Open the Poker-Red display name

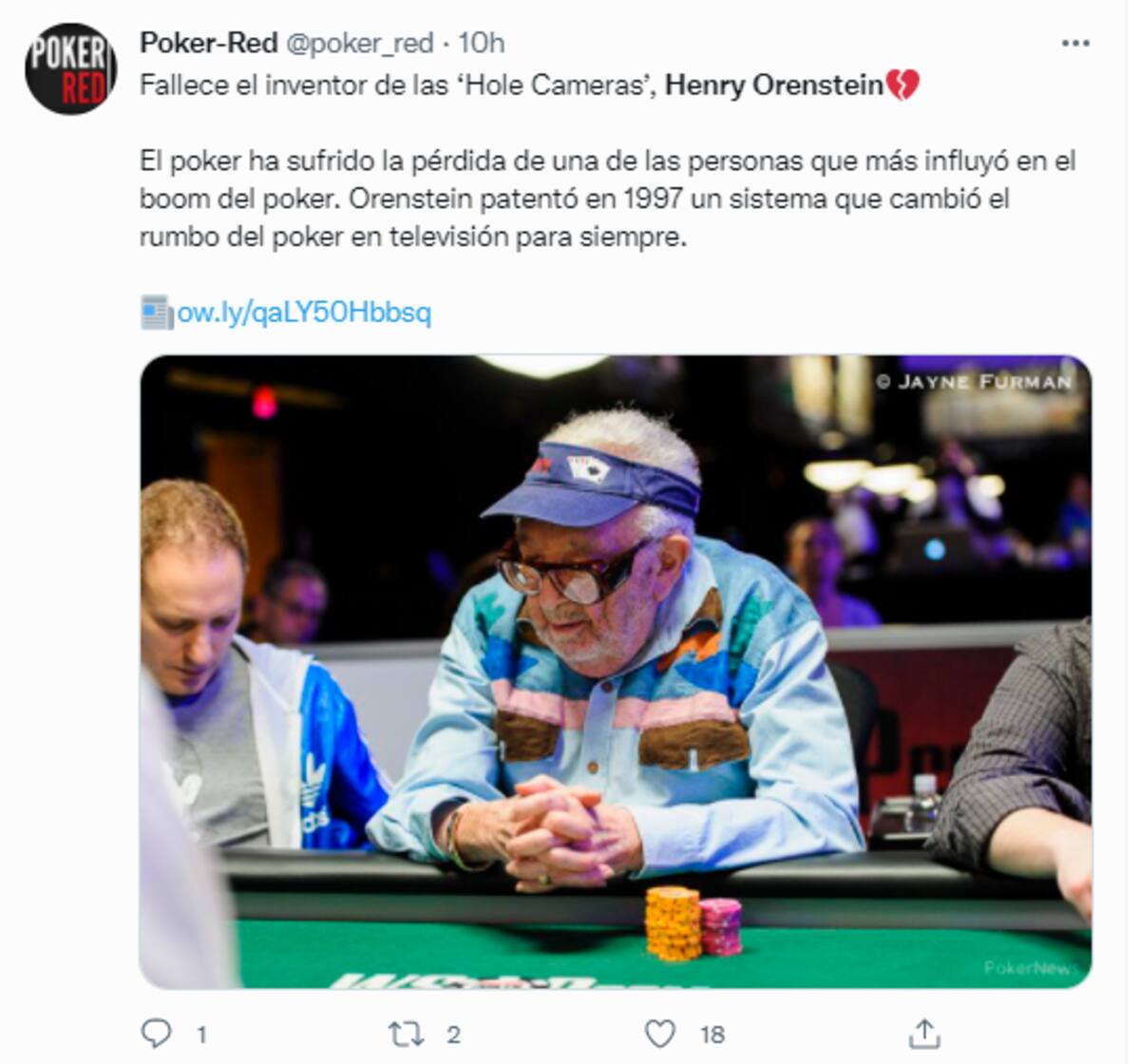209,43
